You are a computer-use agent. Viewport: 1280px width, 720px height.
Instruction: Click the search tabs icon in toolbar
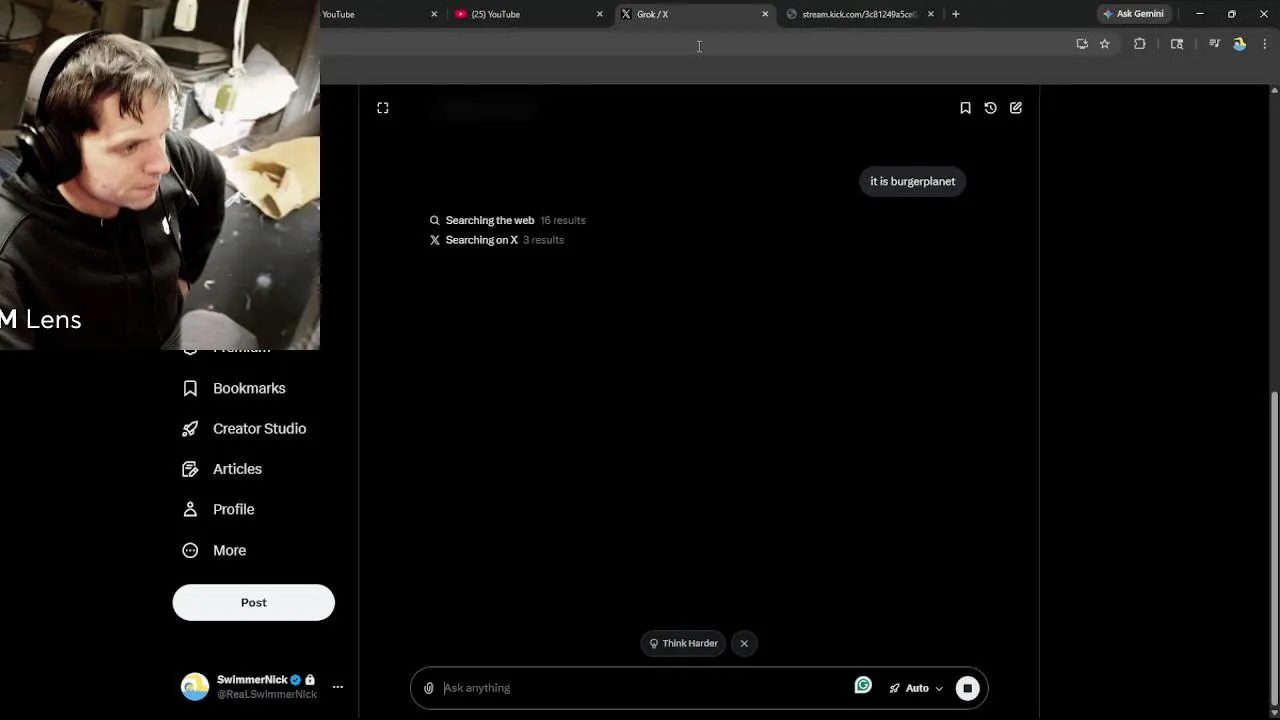tap(1177, 44)
